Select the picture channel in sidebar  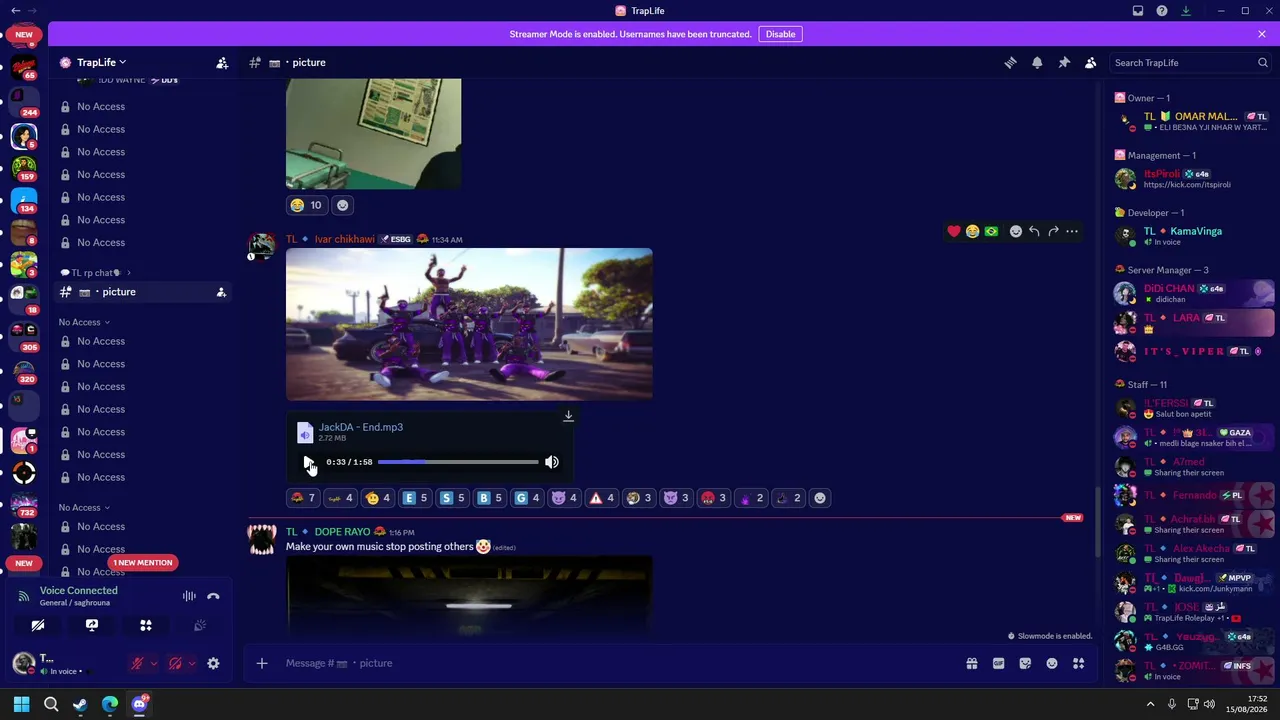click(x=143, y=292)
